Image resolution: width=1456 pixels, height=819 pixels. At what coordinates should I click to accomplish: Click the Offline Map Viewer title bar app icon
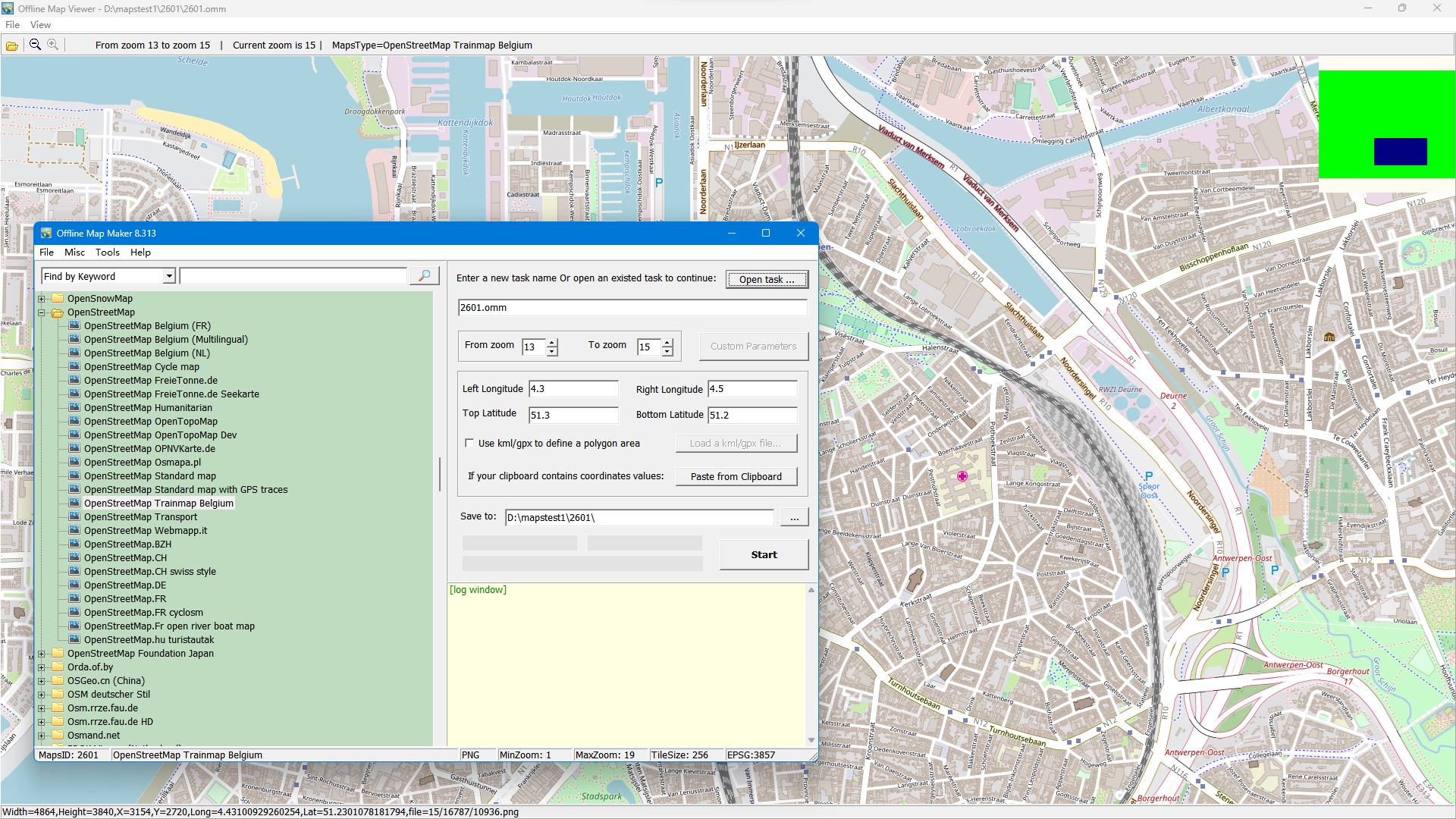[8, 8]
